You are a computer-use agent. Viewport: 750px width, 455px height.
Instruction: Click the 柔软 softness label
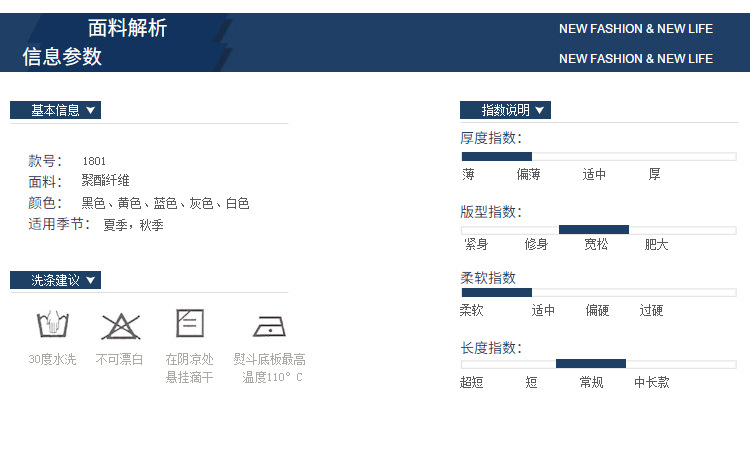(472, 311)
